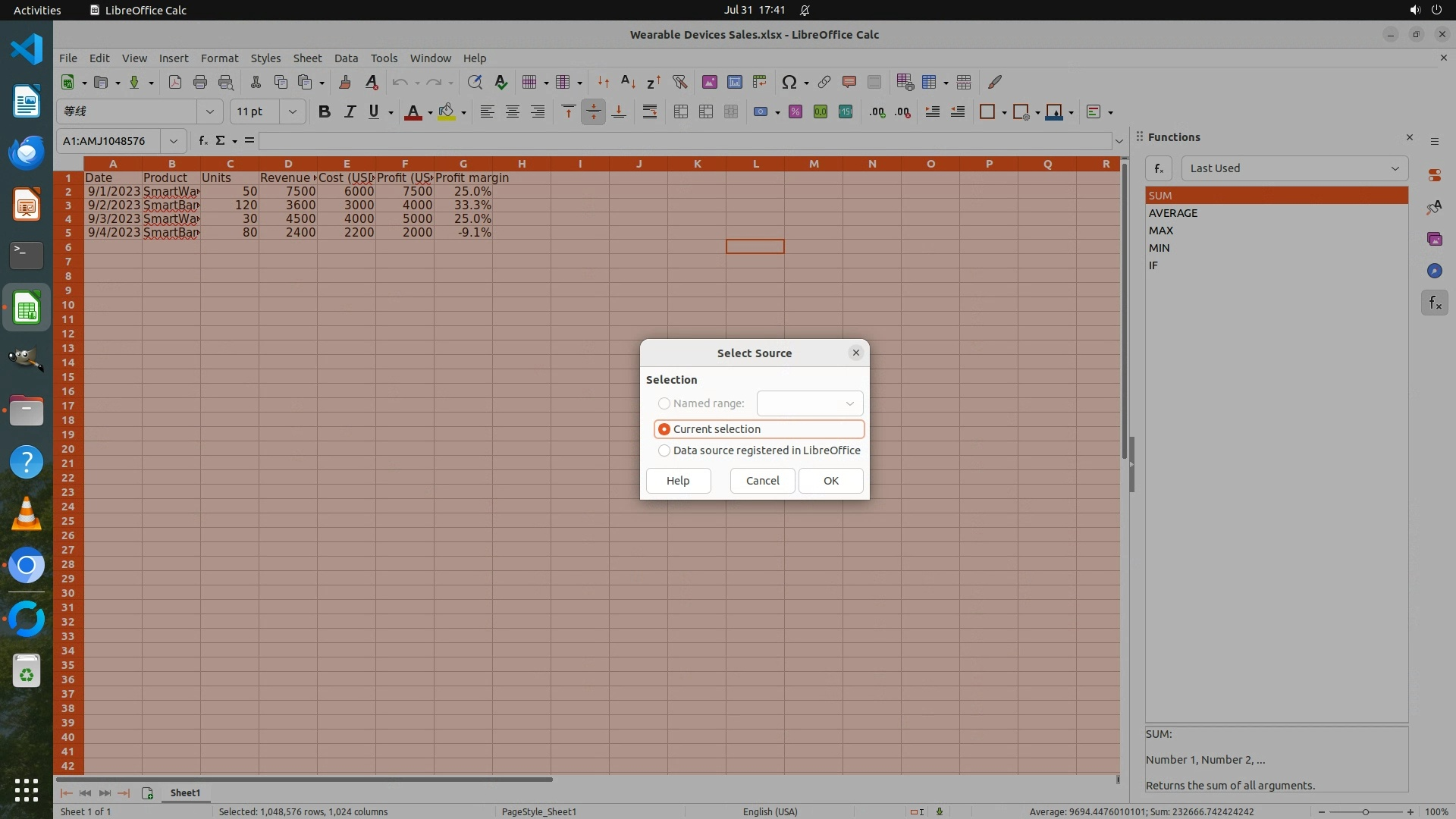This screenshot has height=819, width=1456.
Task: Click the Italic formatting icon
Action: (350, 112)
